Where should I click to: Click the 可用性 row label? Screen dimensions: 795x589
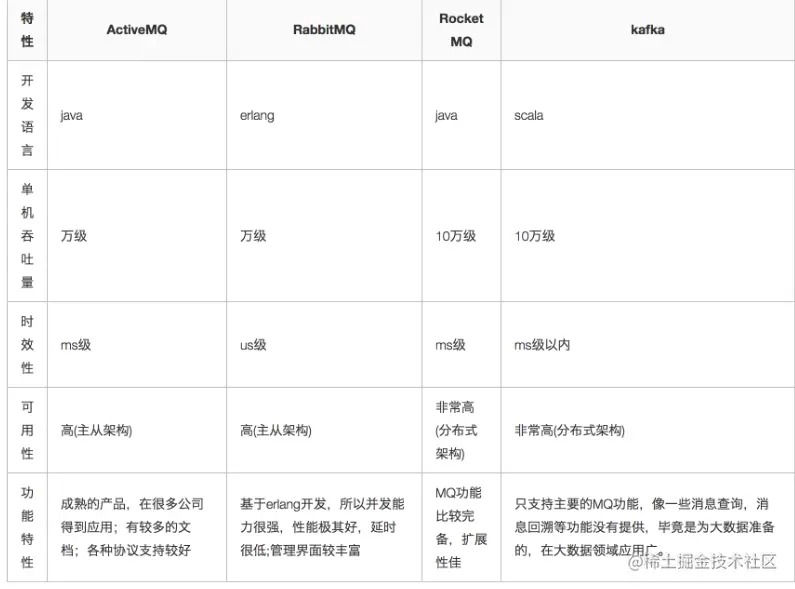click(27, 430)
